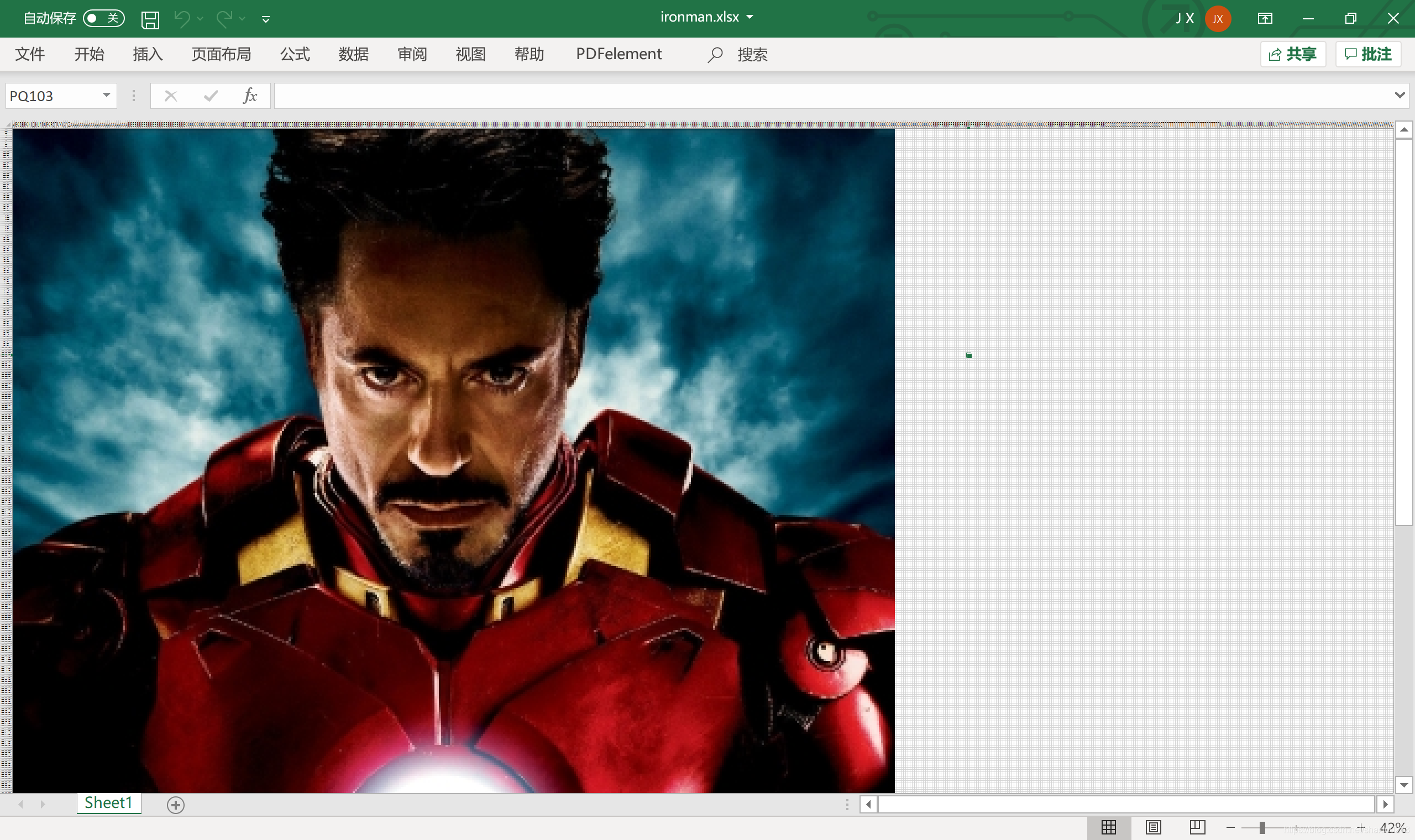Image resolution: width=1415 pixels, height=840 pixels.
Task: Expand the formula bar chevron
Action: pyautogui.click(x=1399, y=95)
